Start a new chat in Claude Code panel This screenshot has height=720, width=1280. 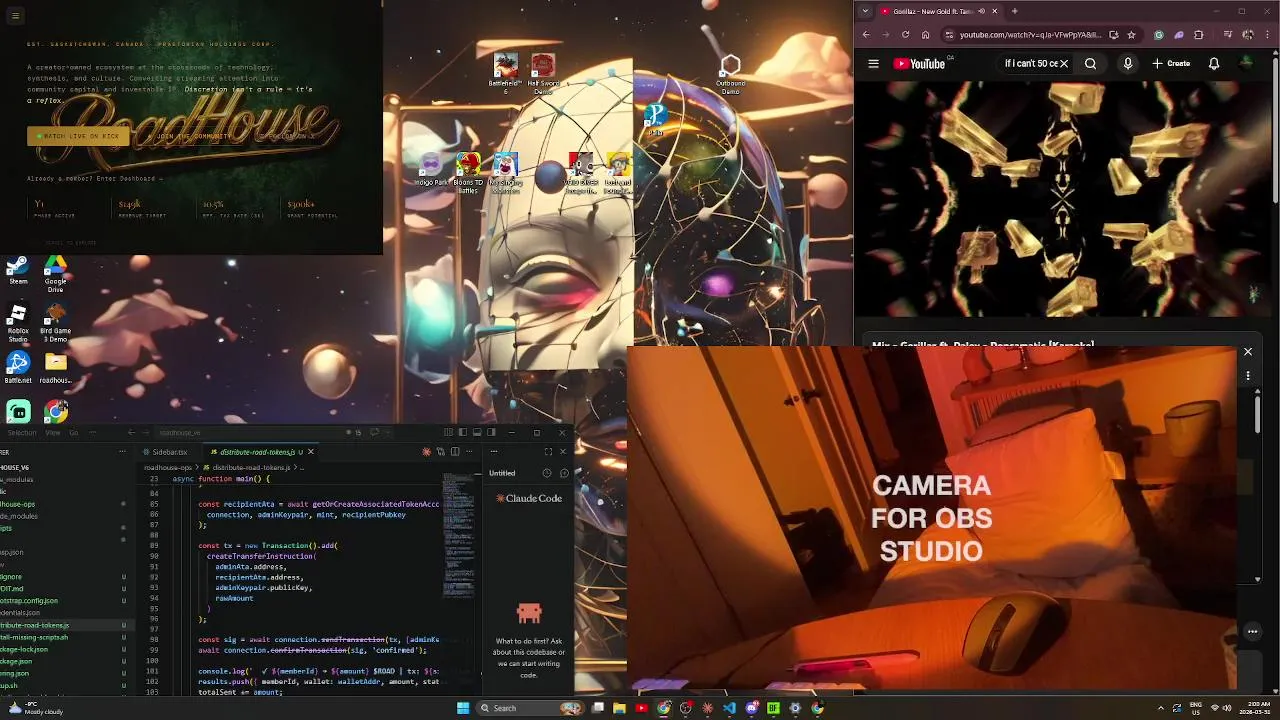(563, 473)
